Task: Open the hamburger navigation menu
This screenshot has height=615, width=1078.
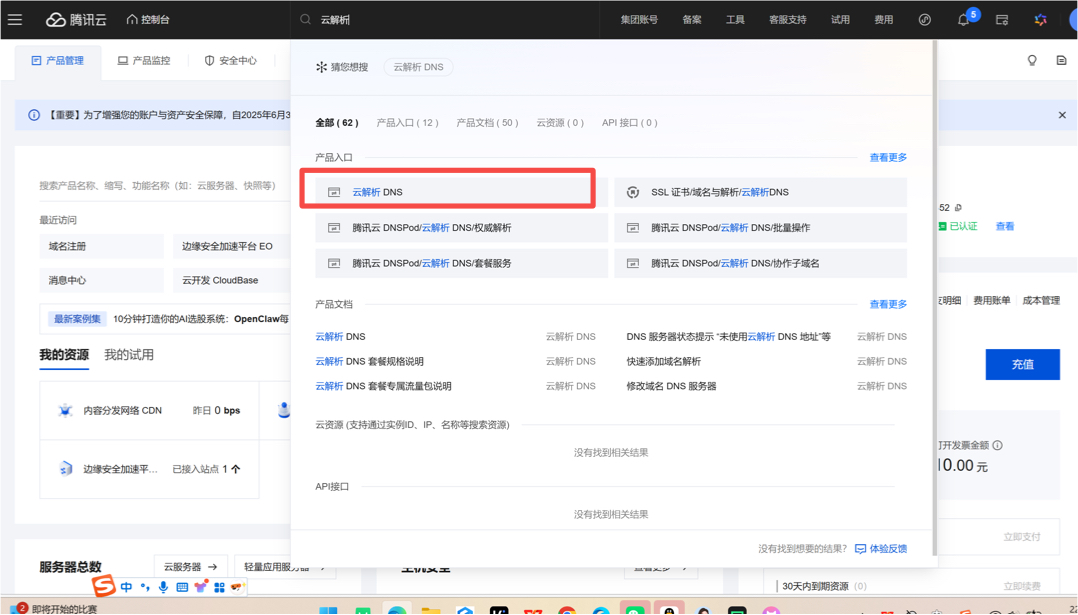Action: [15, 19]
